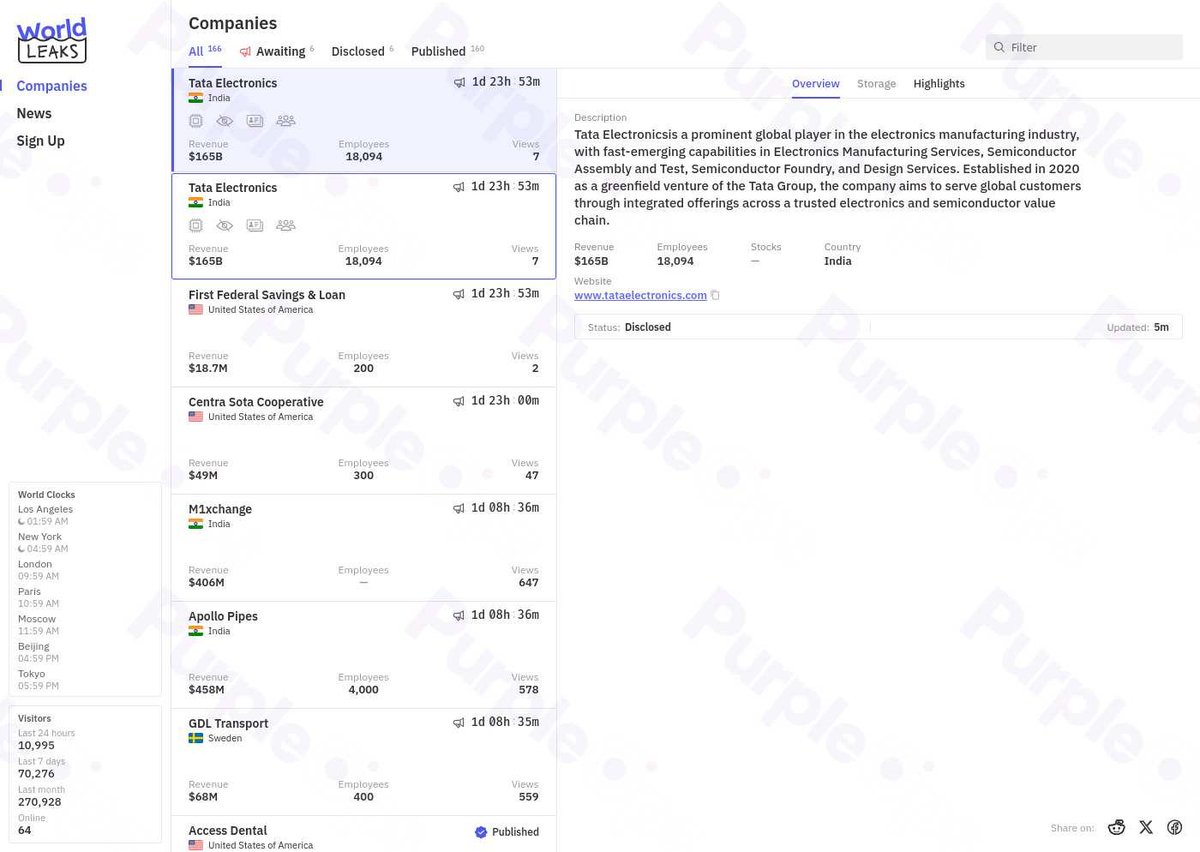Click crossed-eye icon in outlined Tata Electronics card
The width and height of the screenshot is (1200, 852).
pyautogui.click(x=225, y=225)
